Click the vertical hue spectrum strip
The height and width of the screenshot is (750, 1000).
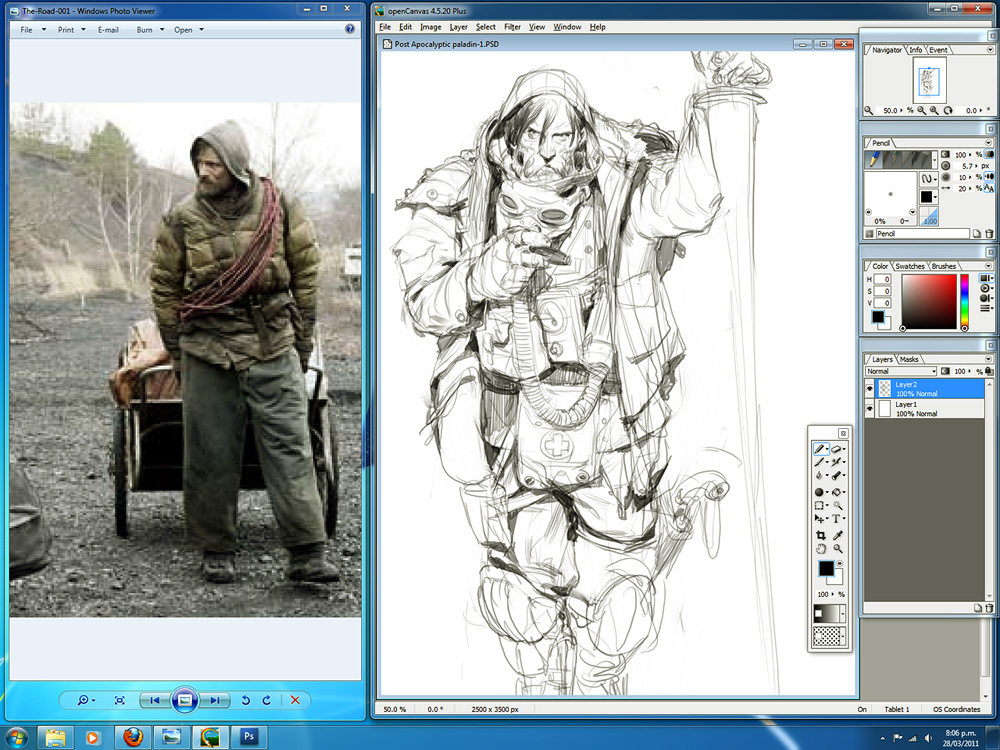click(965, 300)
